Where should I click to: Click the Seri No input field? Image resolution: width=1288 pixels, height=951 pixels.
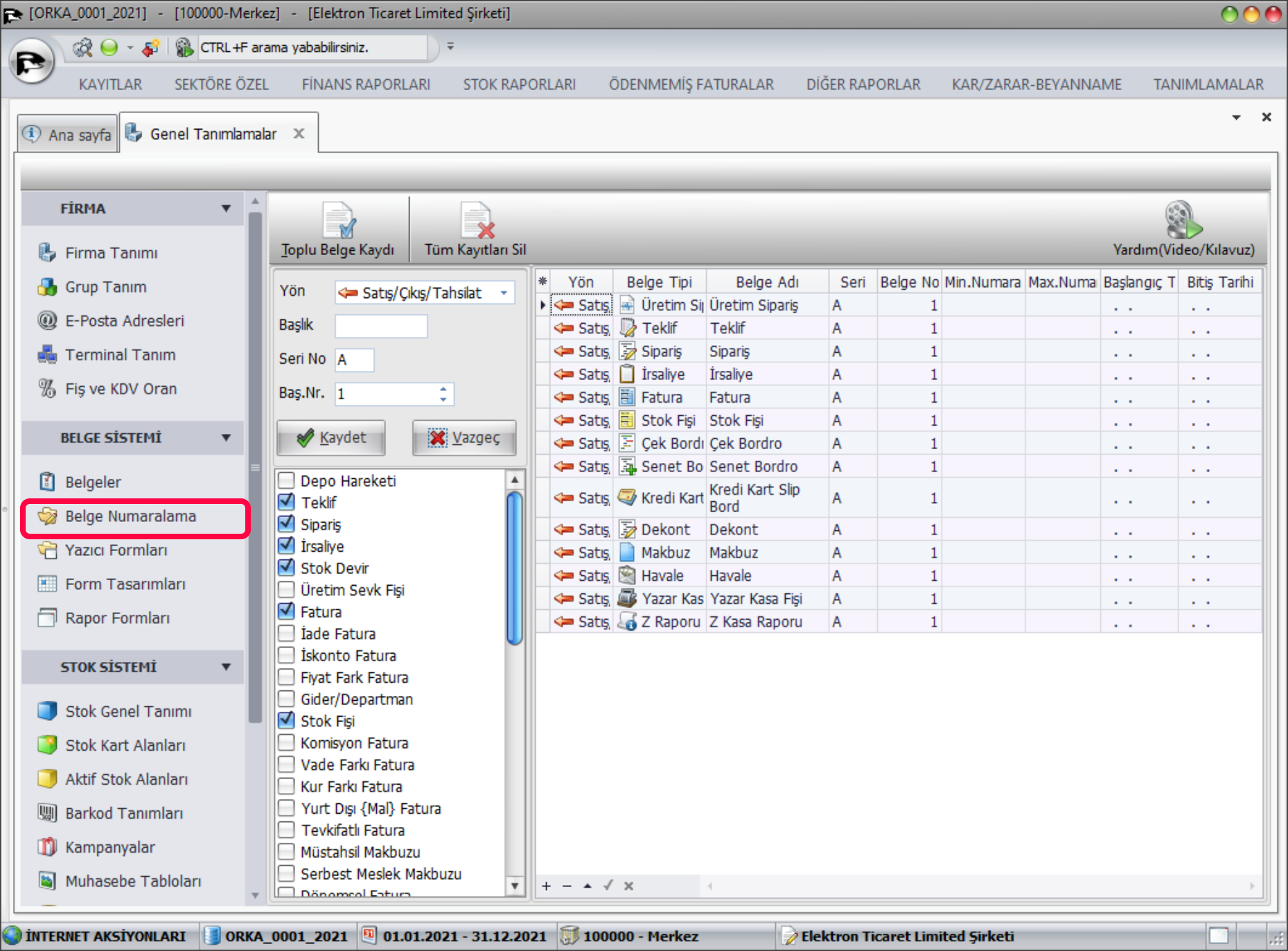(x=355, y=360)
